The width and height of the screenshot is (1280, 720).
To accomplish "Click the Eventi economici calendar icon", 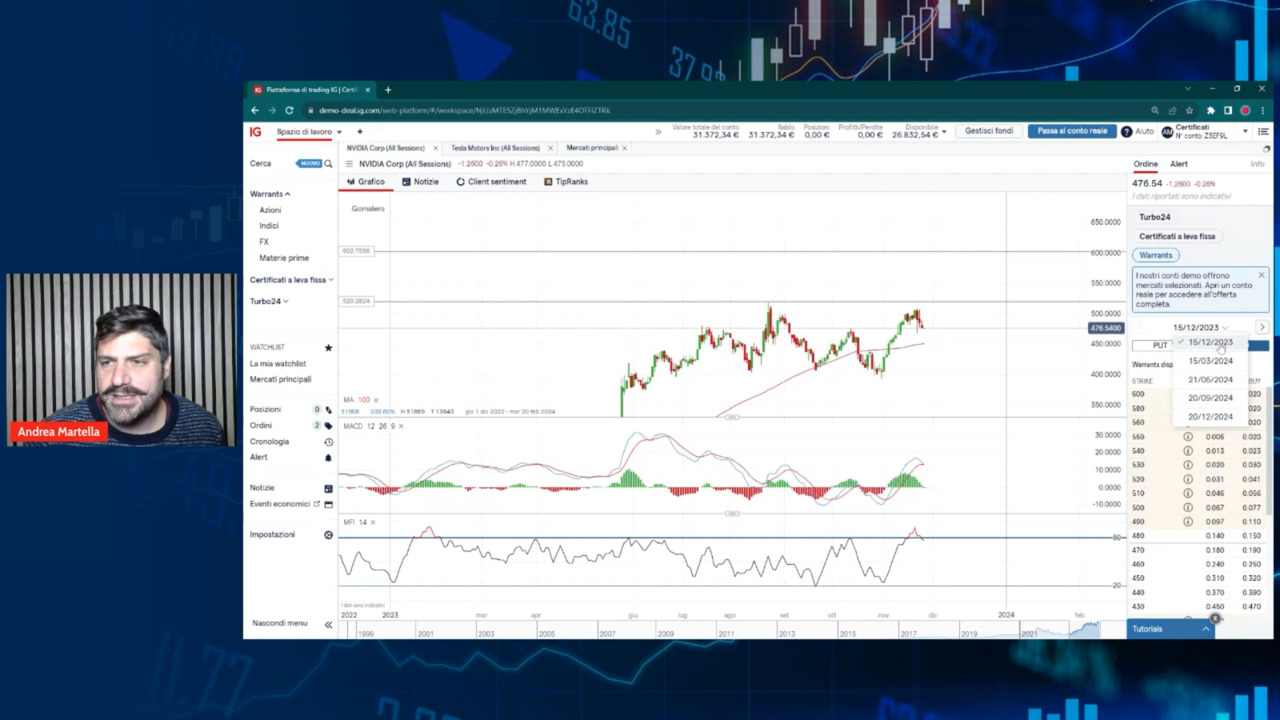I will point(328,504).
